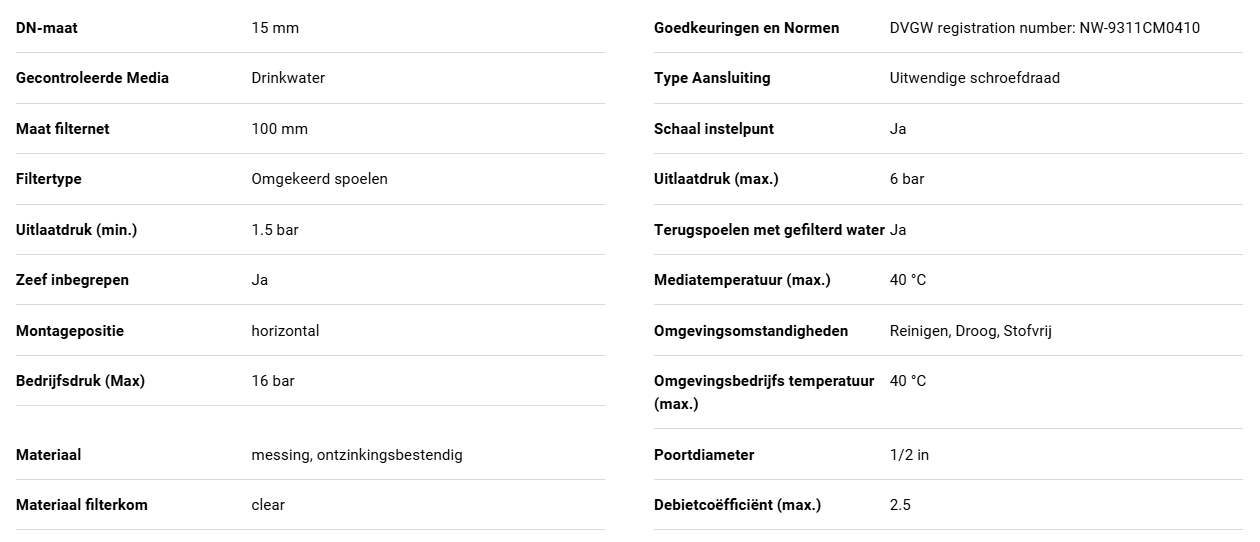Click the Type Aansluiting label

tap(712, 78)
